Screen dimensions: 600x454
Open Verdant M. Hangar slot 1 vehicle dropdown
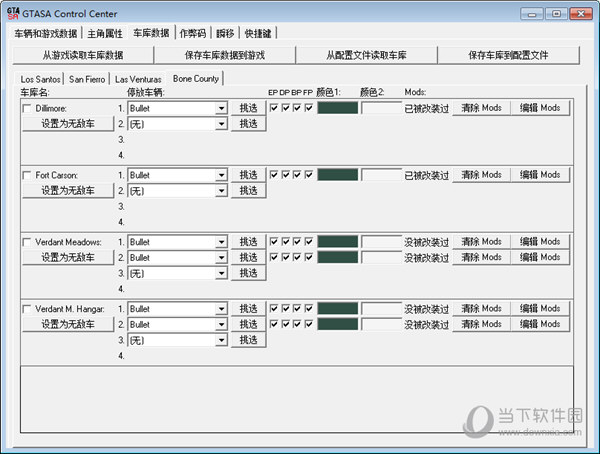click(221, 309)
